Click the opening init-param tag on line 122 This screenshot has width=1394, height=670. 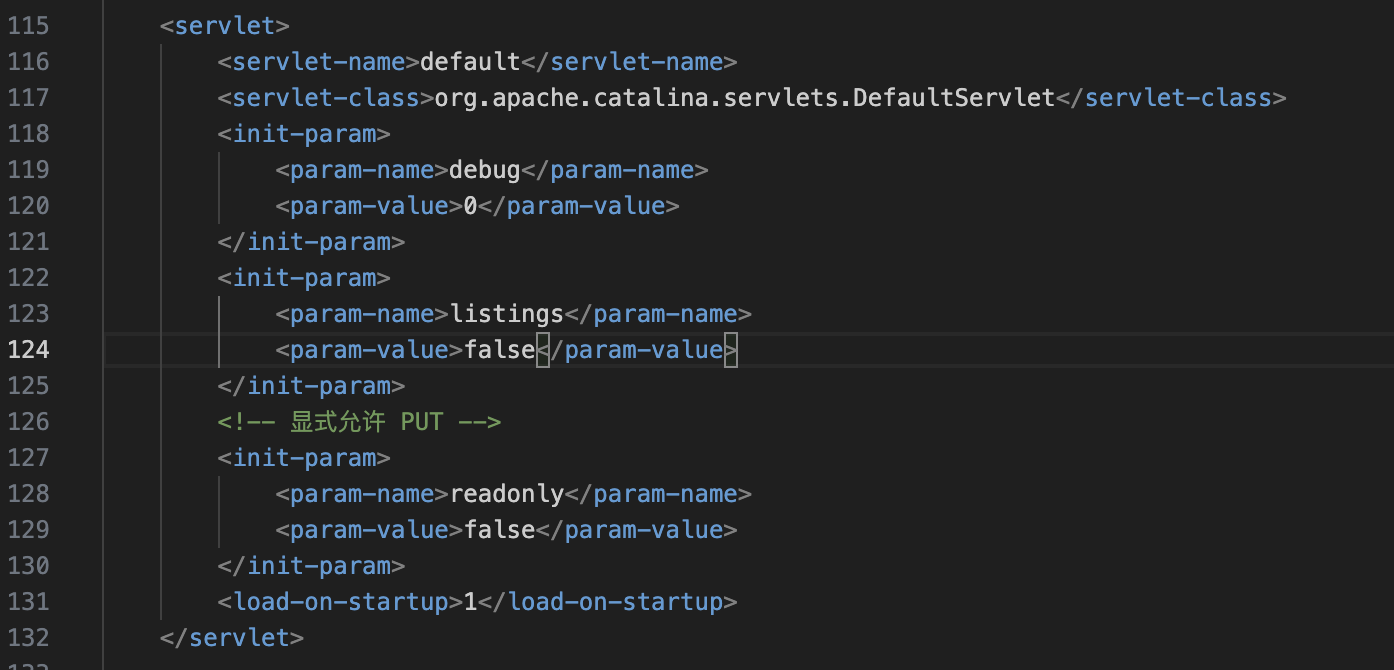[x=304, y=278]
